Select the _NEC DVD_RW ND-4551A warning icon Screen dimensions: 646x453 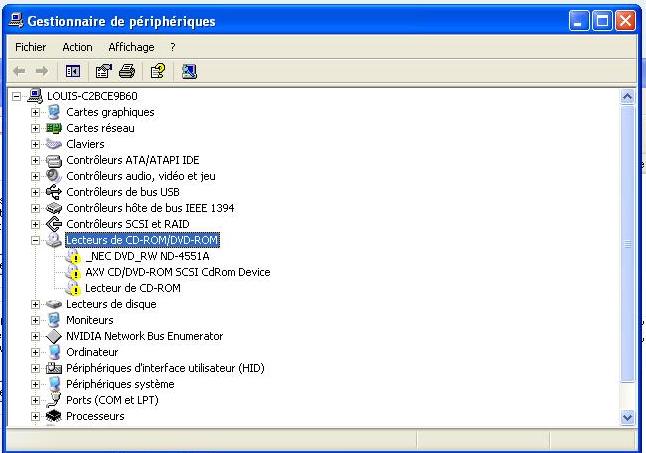click(73, 256)
